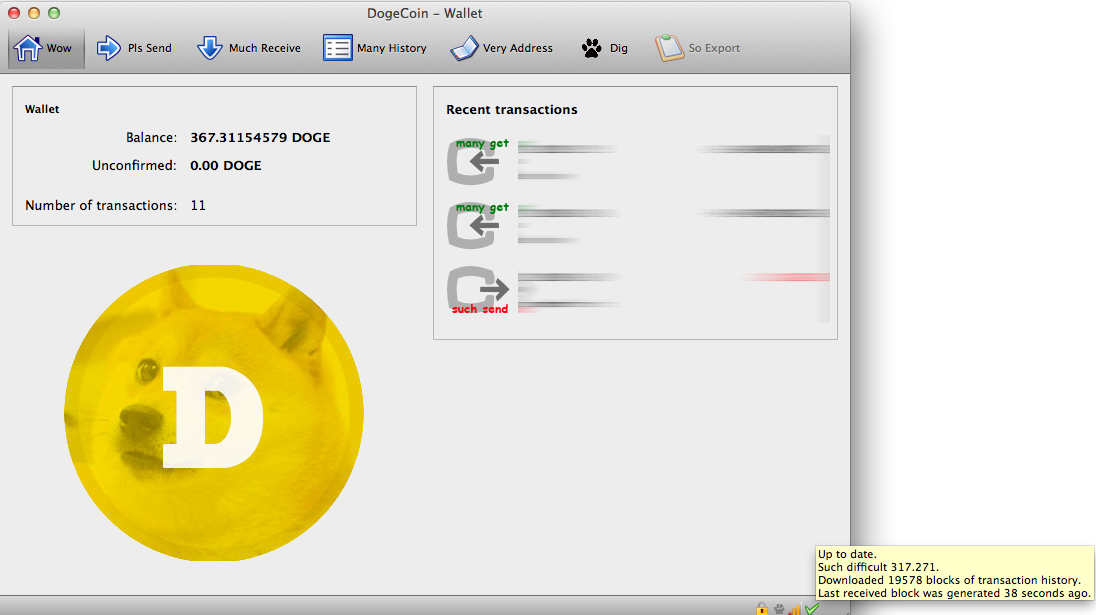Click the wallet encryption lock icon
Screen dimensions: 1096x615
pyautogui.click(x=762, y=609)
